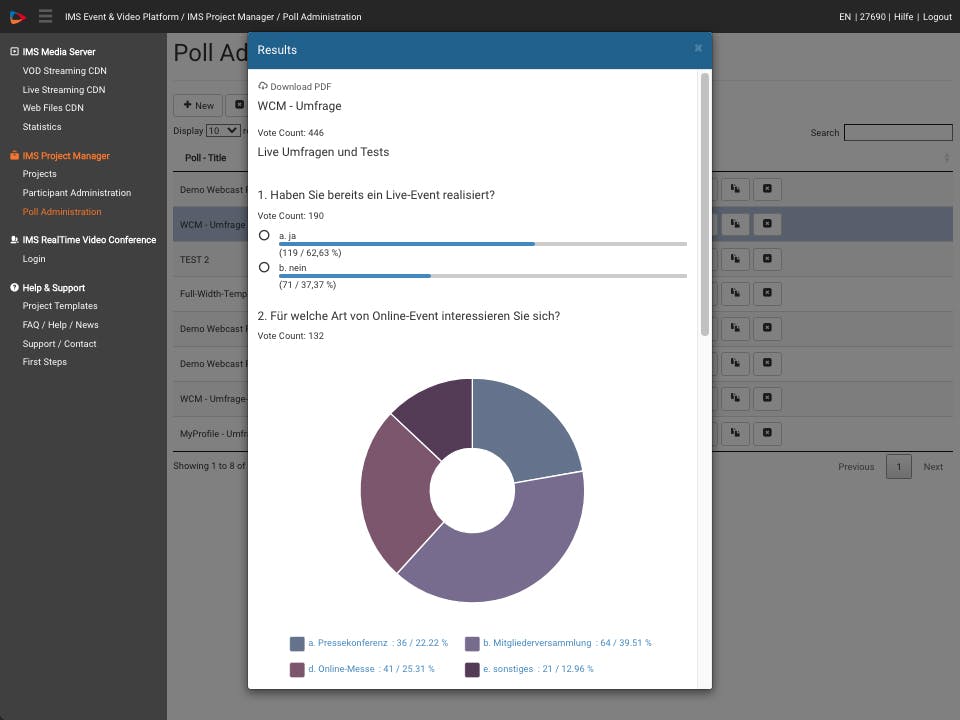This screenshot has height=720, width=960.
Task: Click the delete icon in TEST 2 row
Action: (x=767, y=258)
